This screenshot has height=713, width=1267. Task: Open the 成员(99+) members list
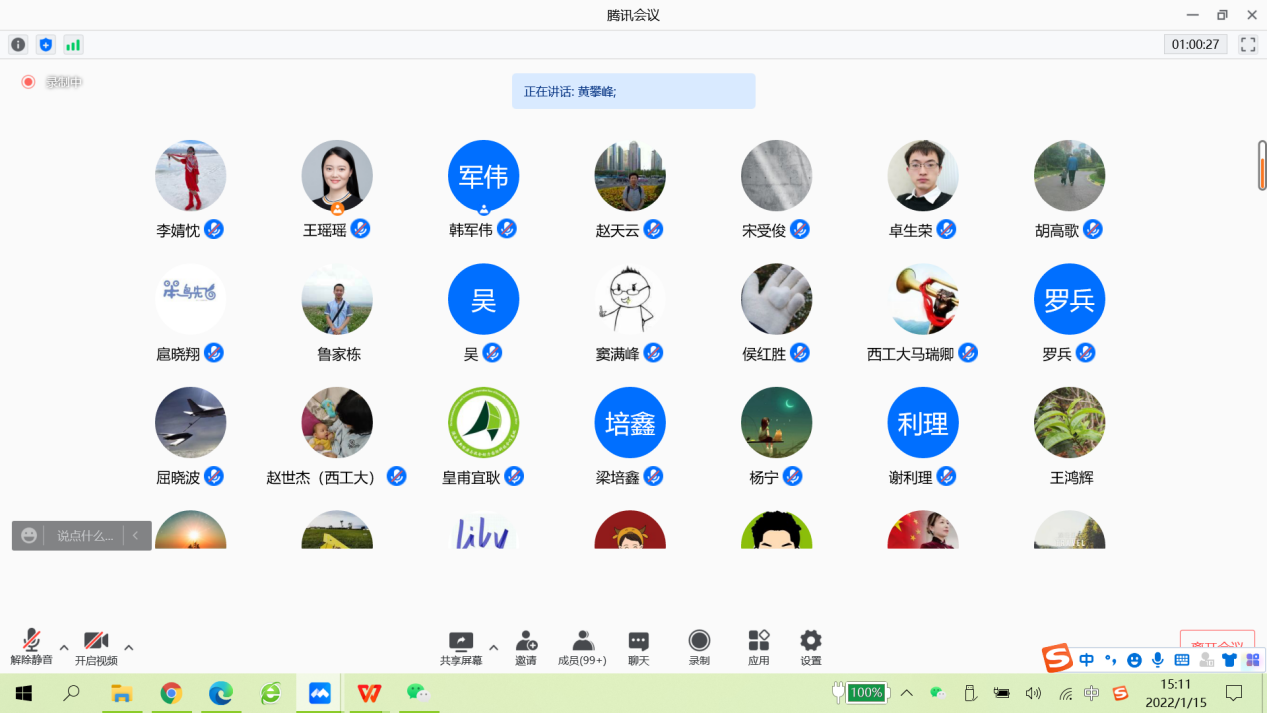(x=582, y=647)
